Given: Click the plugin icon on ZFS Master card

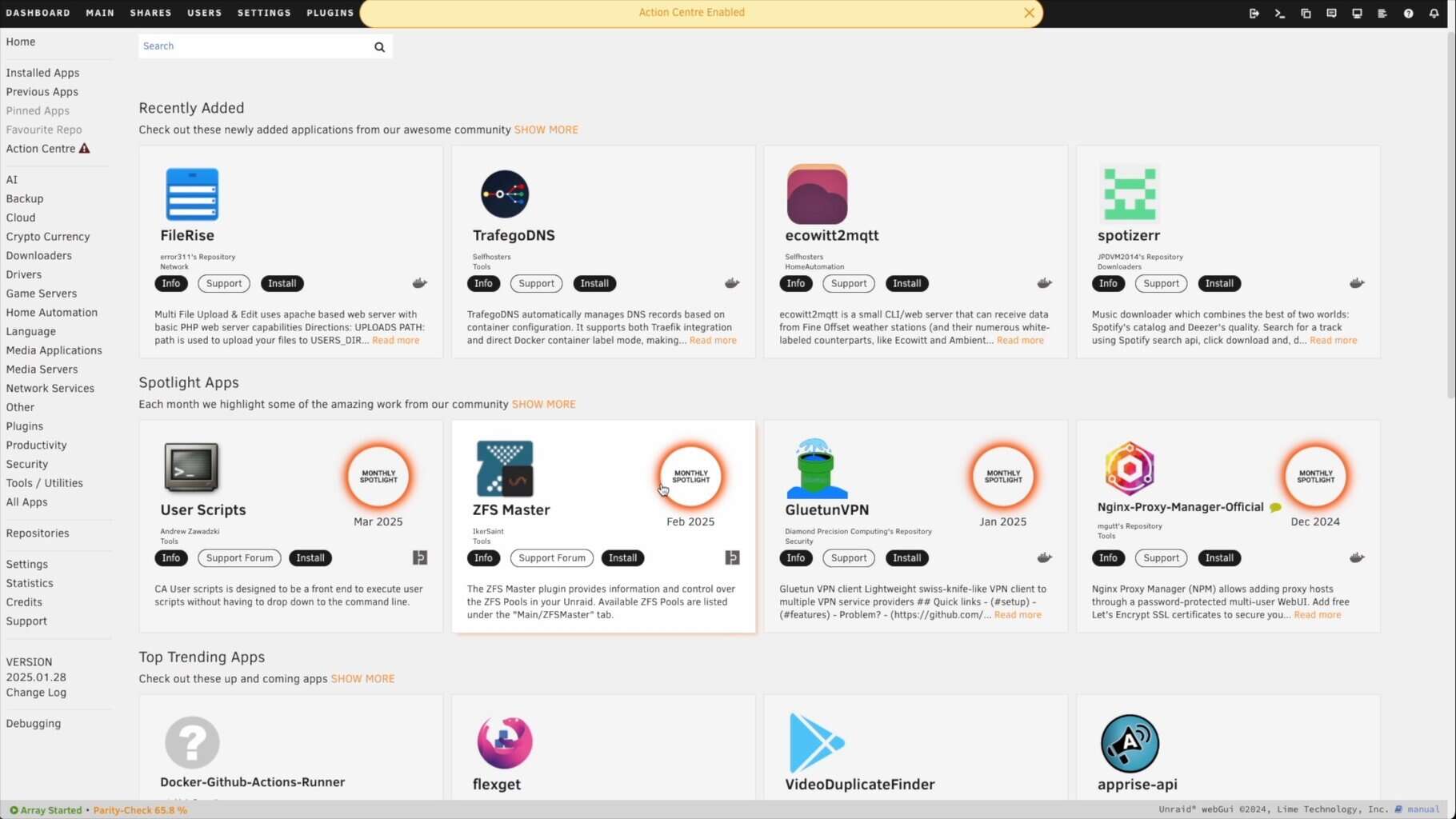Looking at the screenshot, I should [732, 557].
